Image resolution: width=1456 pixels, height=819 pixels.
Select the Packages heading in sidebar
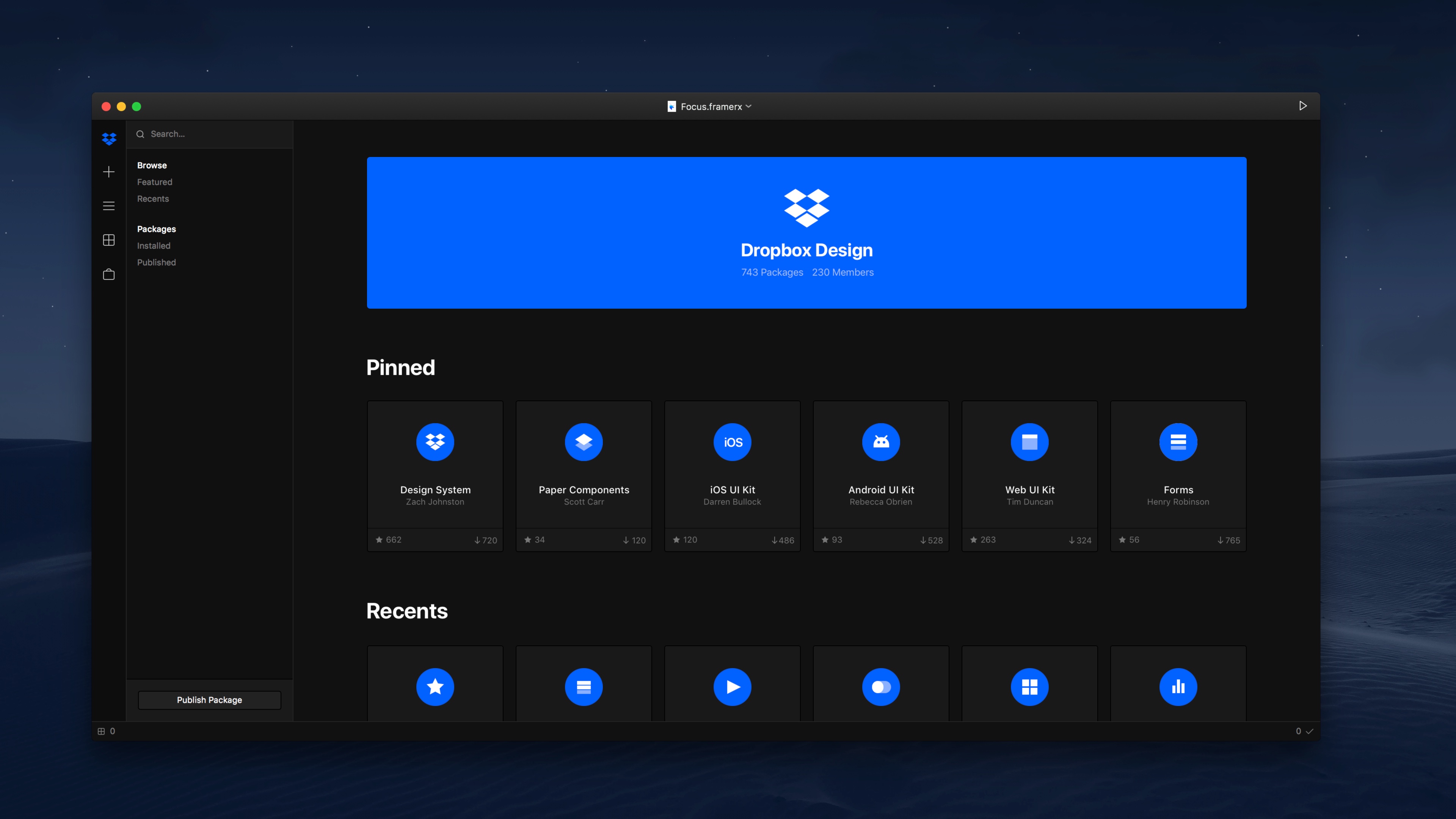click(157, 229)
